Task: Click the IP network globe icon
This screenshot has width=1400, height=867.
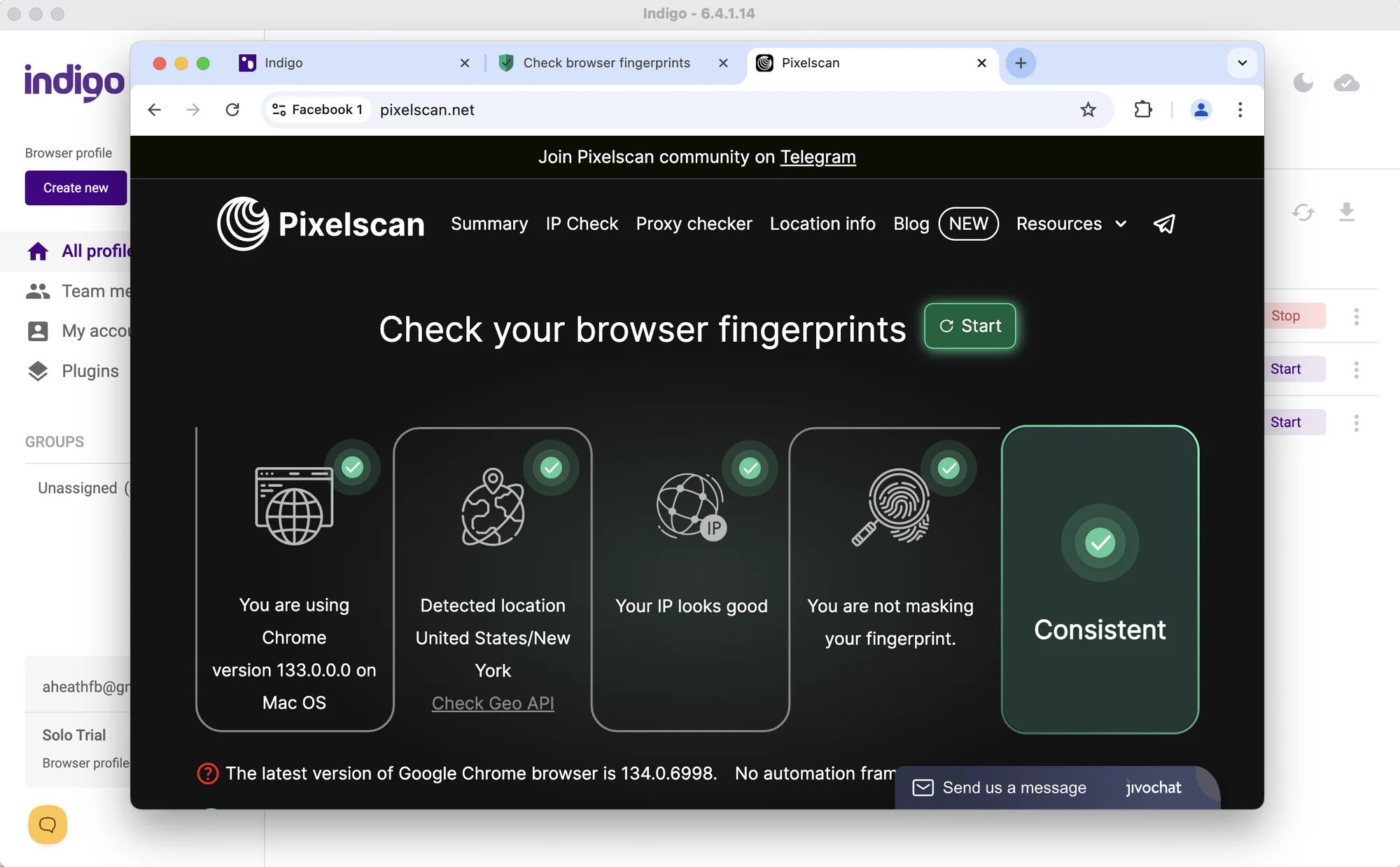Action: 692,507
